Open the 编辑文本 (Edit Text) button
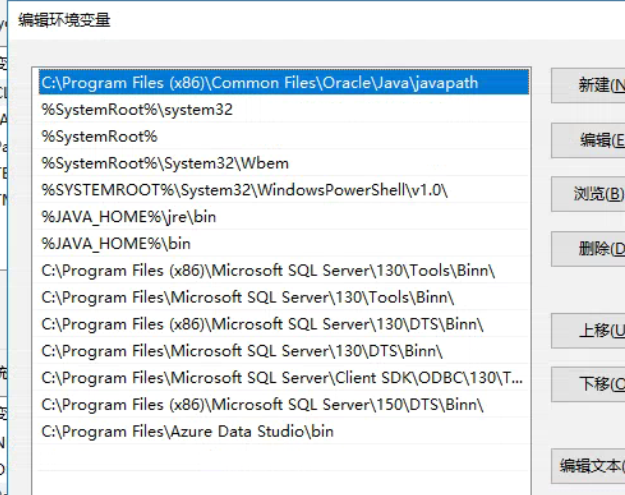Image resolution: width=625 pixels, height=495 pixels. pyautogui.click(x=592, y=465)
